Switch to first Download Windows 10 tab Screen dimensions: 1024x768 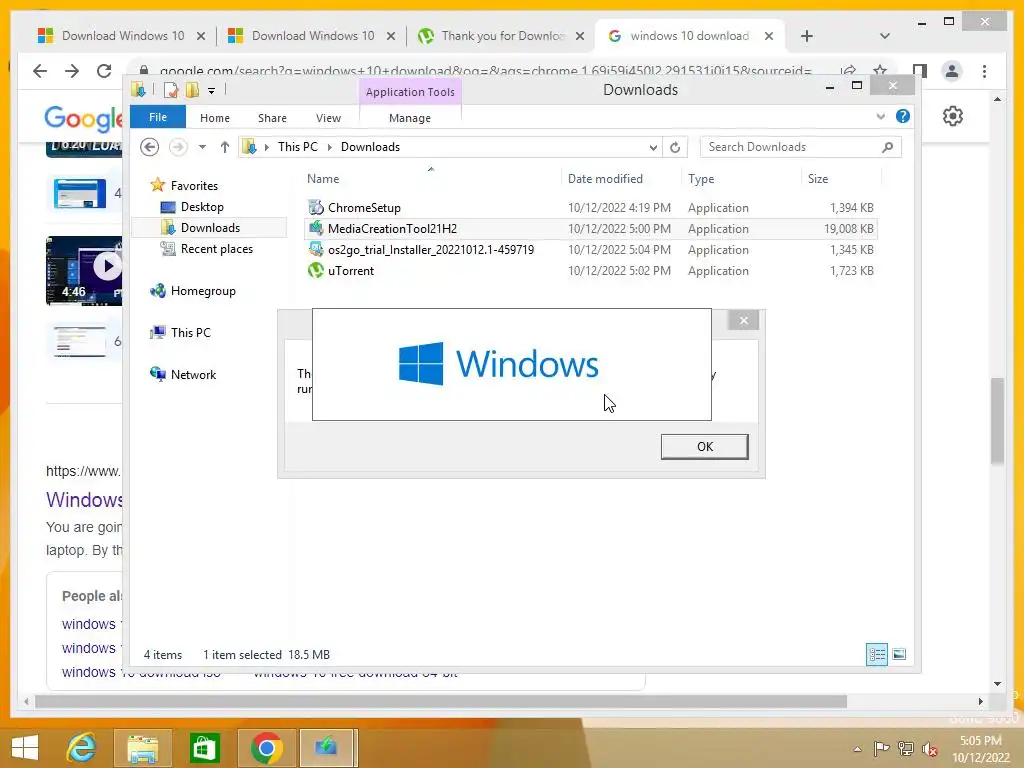click(x=122, y=36)
